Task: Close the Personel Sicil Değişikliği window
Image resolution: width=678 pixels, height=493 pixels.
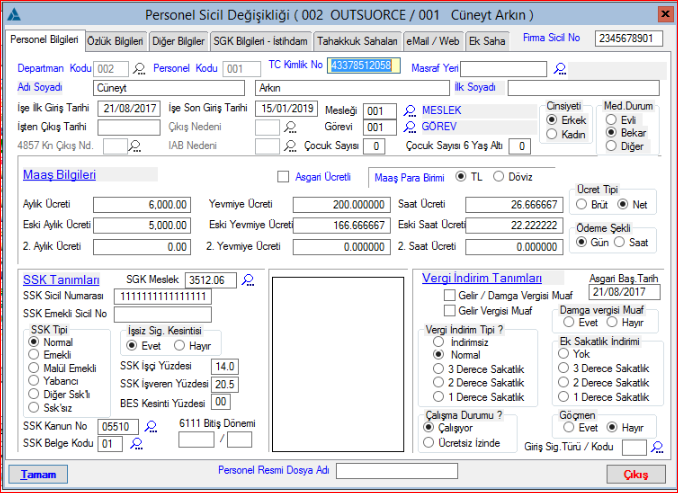Action: (x=665, y=14)
